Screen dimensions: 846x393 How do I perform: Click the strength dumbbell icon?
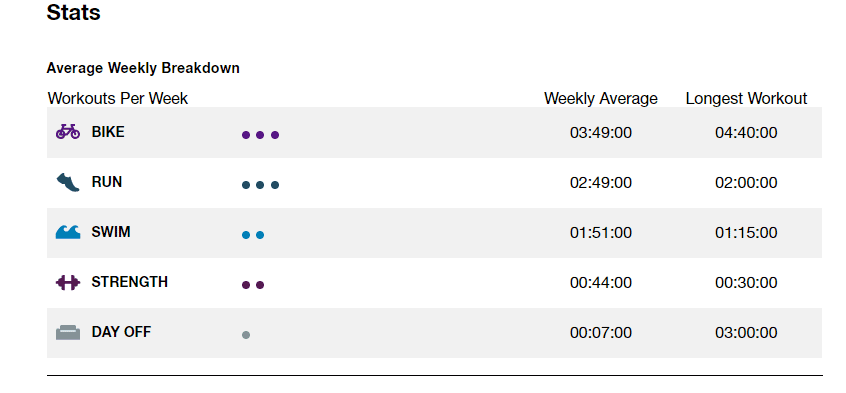68,282
